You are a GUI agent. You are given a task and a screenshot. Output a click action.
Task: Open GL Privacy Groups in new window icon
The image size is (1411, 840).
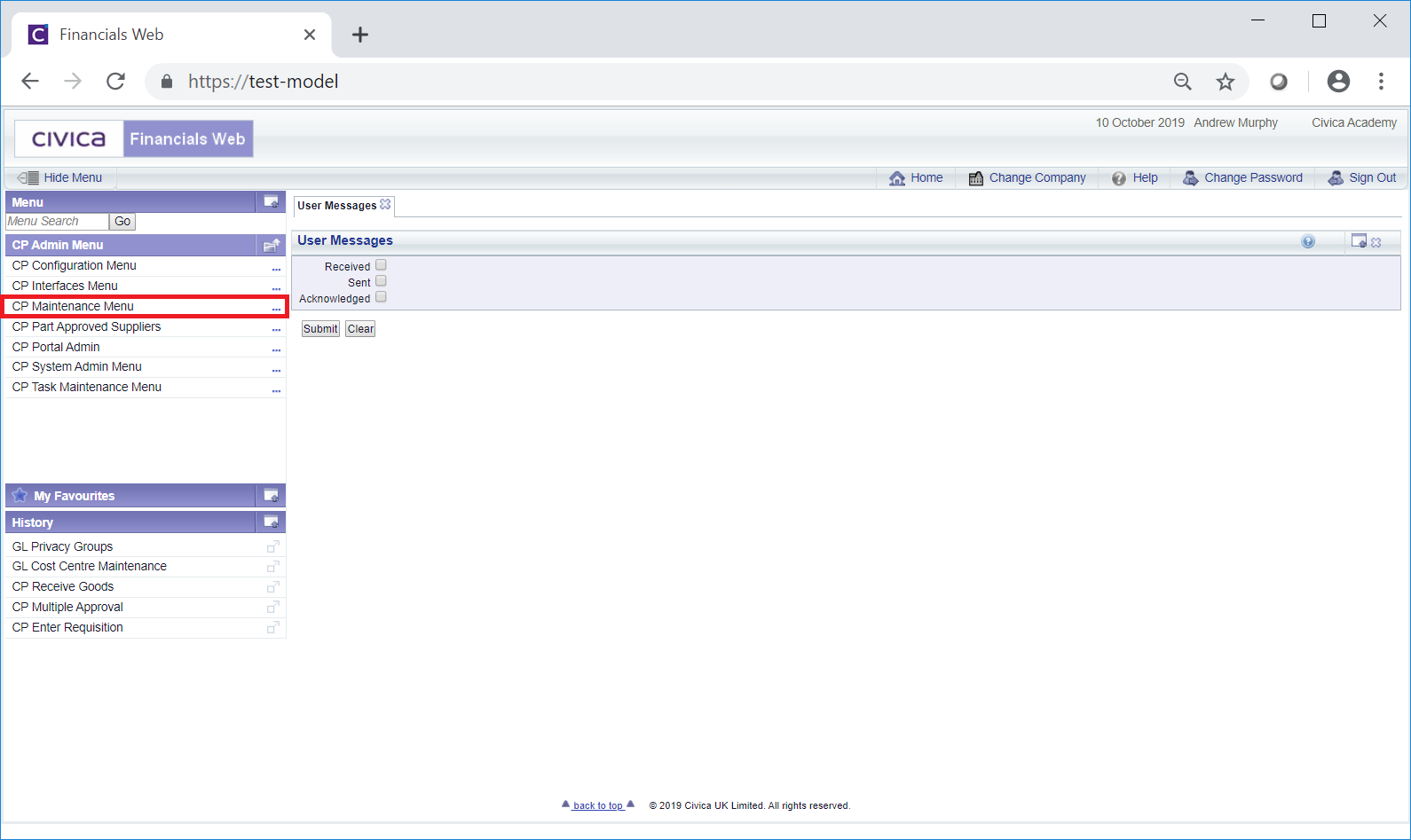[x=273, y=546]
